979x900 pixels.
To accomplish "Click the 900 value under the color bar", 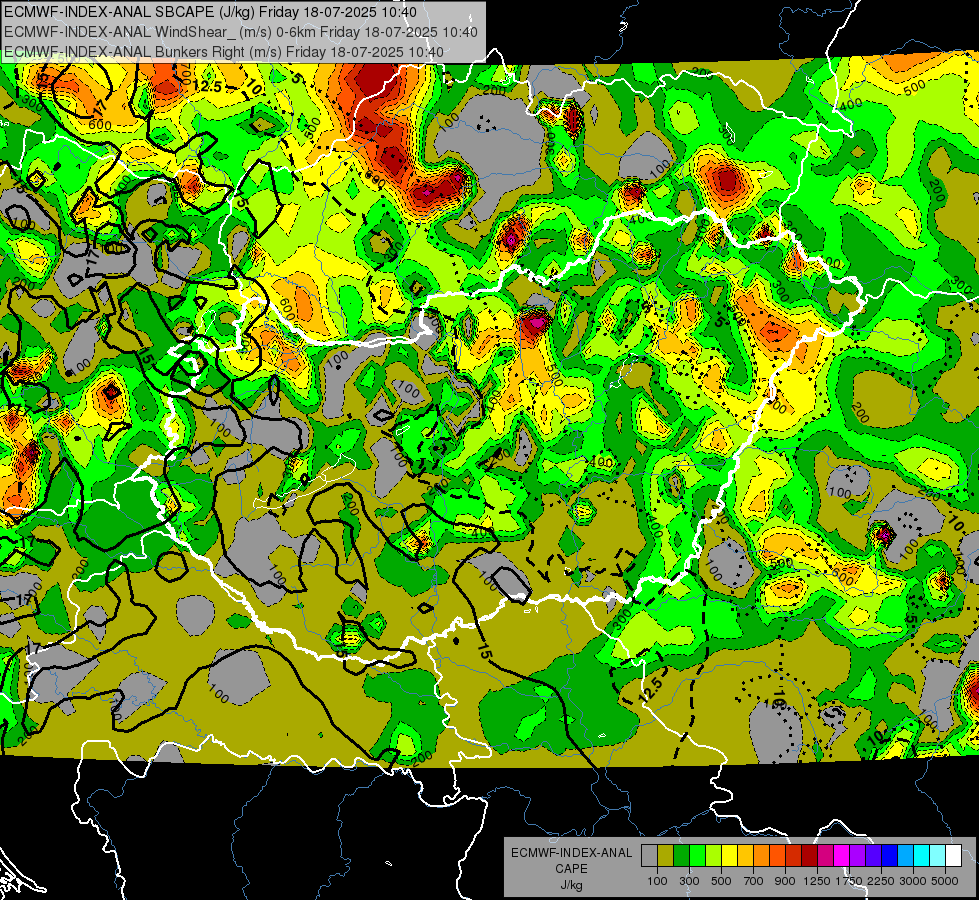I will [x=785, y=881].
